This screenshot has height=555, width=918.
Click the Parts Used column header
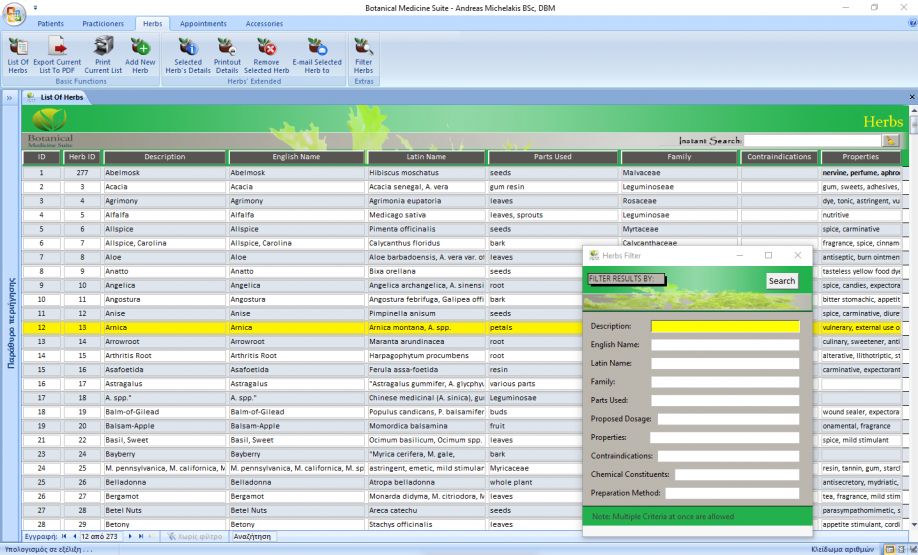[x=553, y=157]
